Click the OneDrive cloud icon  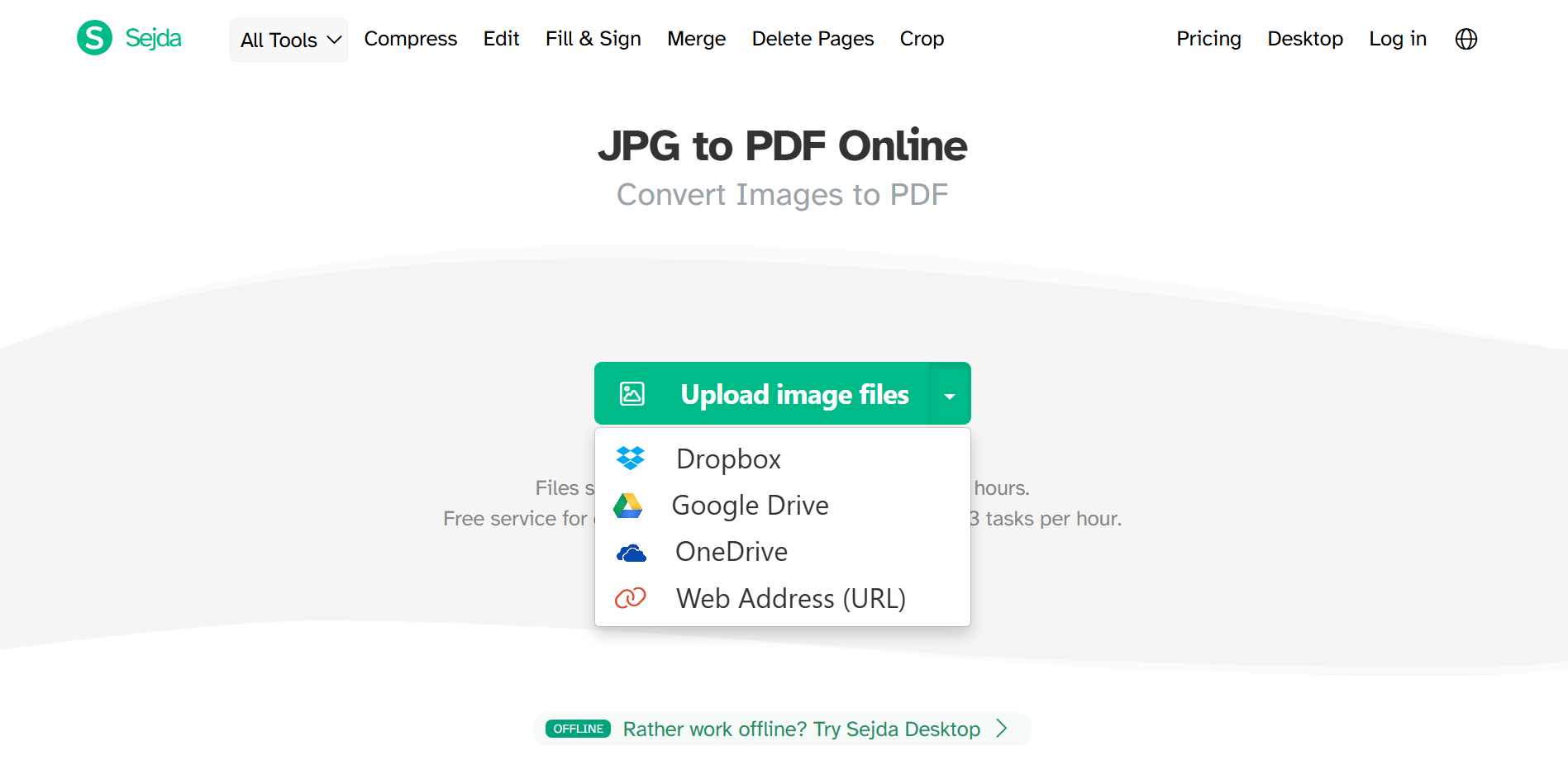631,552
